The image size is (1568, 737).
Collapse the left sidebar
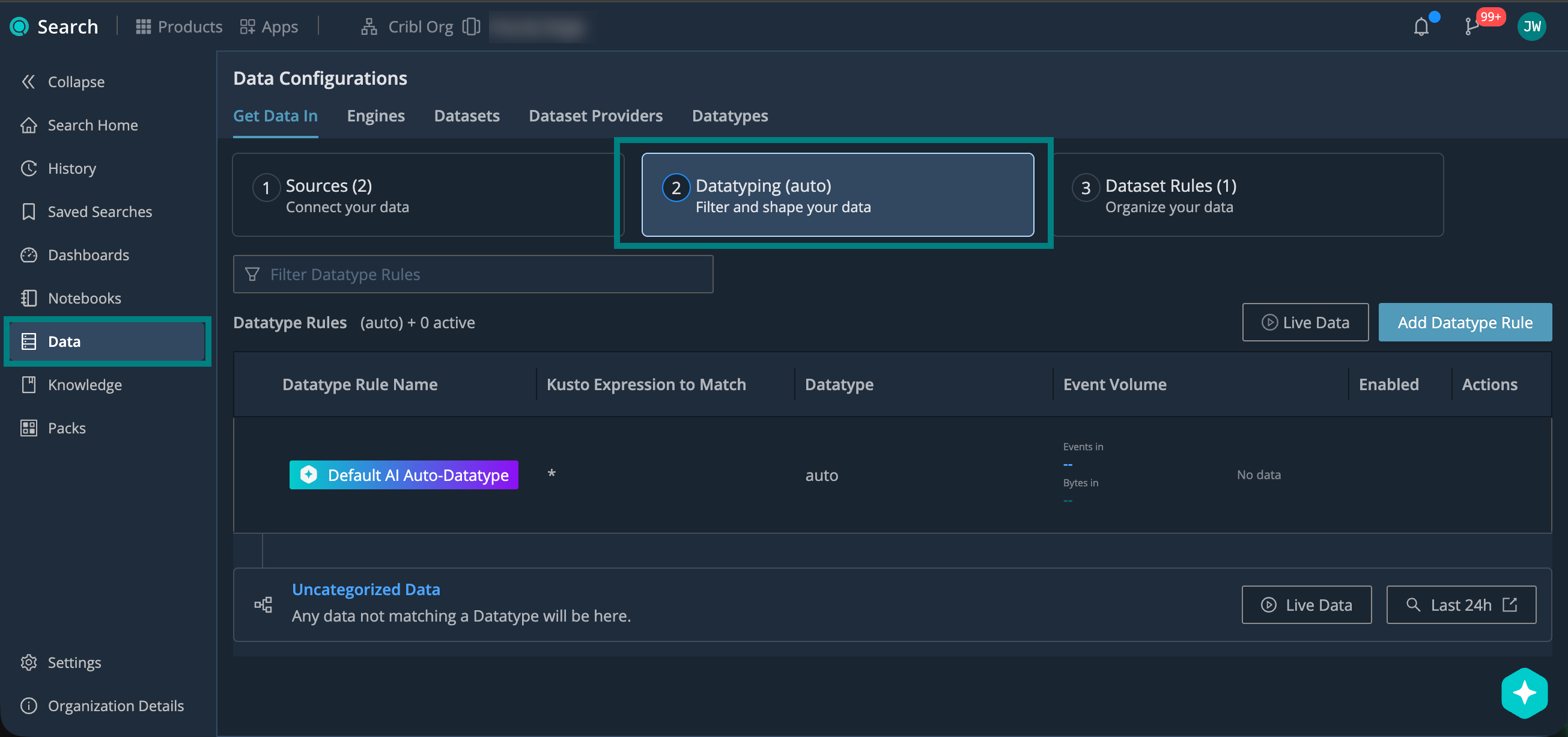pyautogui.click(x=62, y=82)
